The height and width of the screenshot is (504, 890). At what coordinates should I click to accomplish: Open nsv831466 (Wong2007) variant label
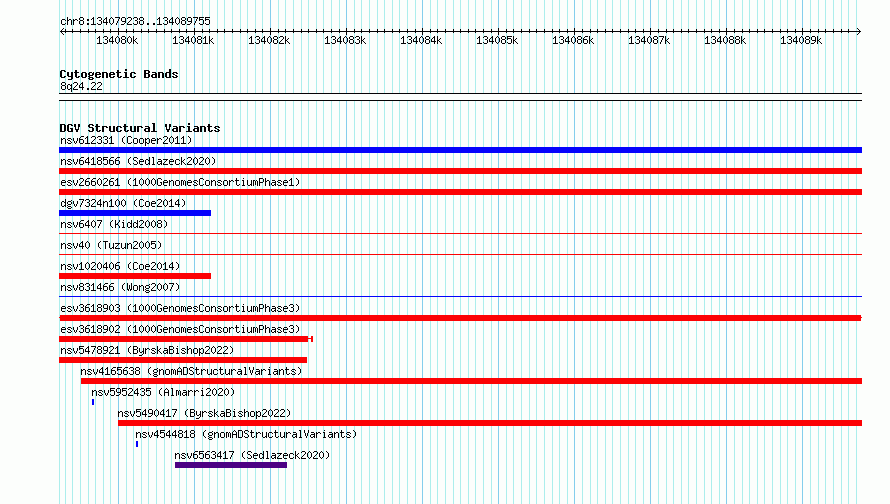(120, 287)
